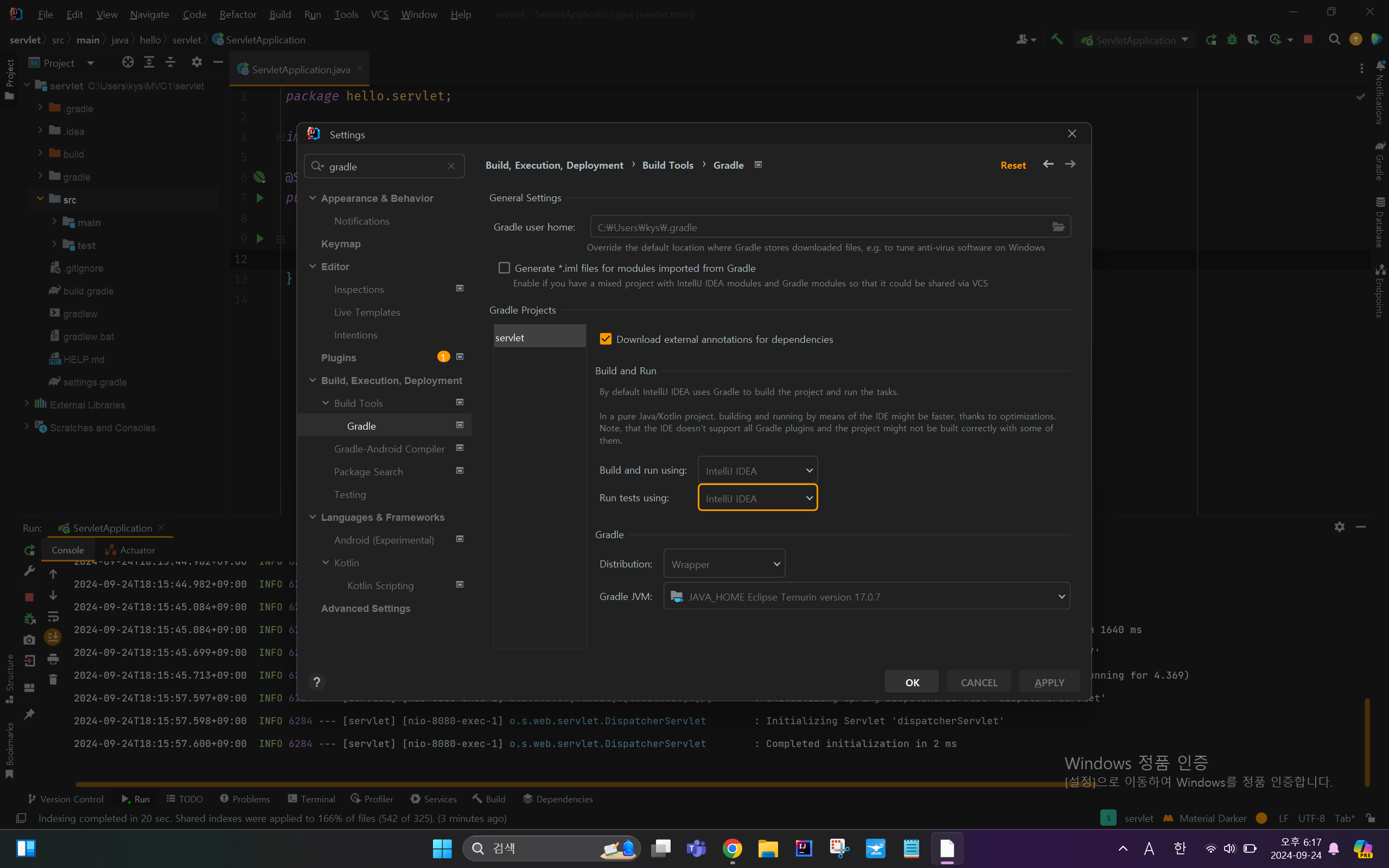Open Gradle JVM dropdown
The width and height of the screenshot is (1389, 868).
click(866, 596)
